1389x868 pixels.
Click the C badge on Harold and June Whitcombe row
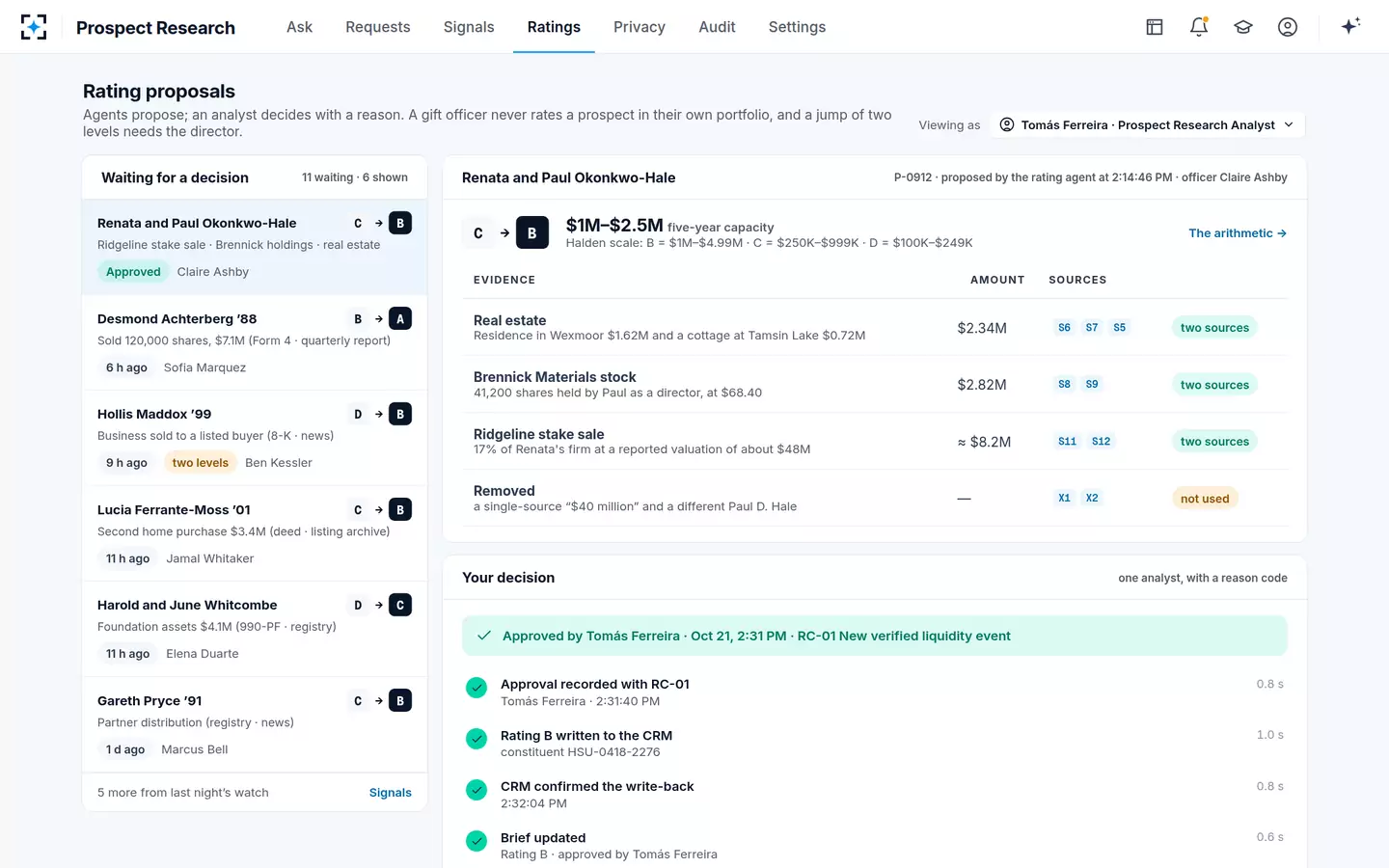400,605
